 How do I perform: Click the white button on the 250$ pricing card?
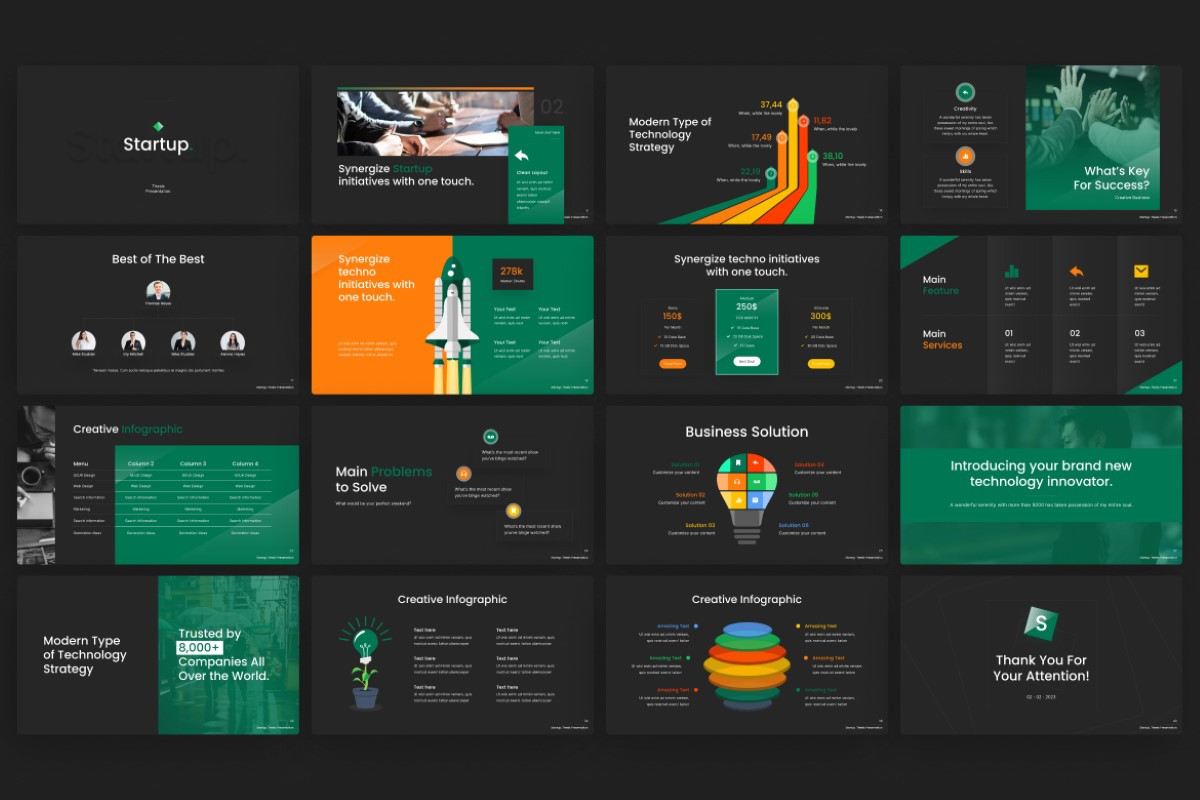pyautogui.click(x=746, y=361)
